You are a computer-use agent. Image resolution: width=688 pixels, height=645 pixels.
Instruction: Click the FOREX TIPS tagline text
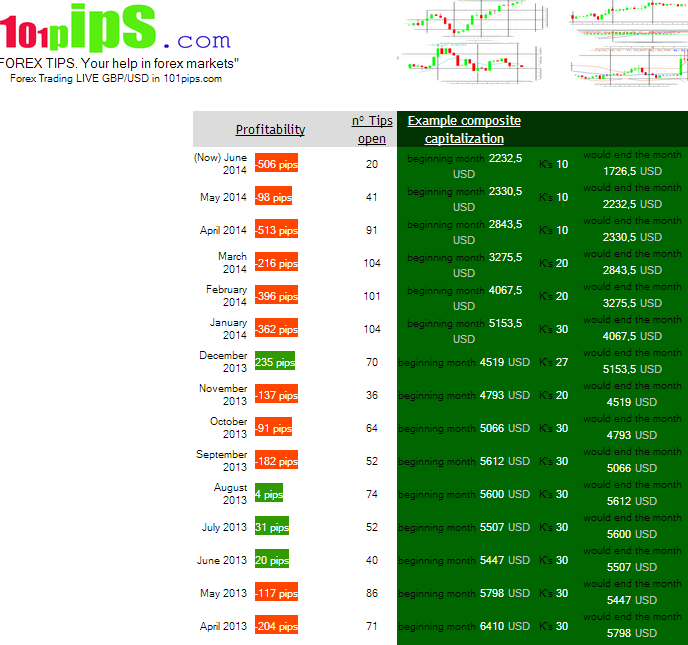pyautogui.click(x=120, y=63)
